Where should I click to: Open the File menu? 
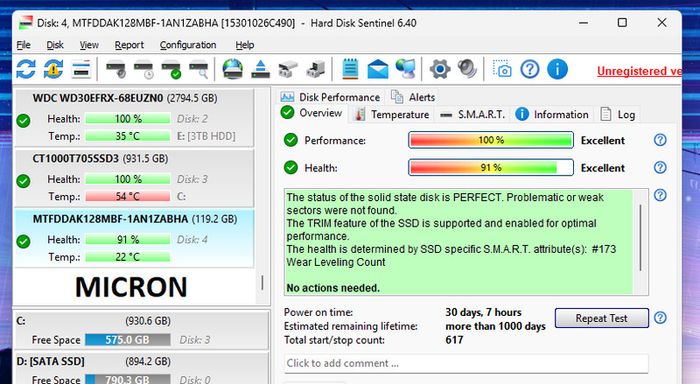point(23,45)
